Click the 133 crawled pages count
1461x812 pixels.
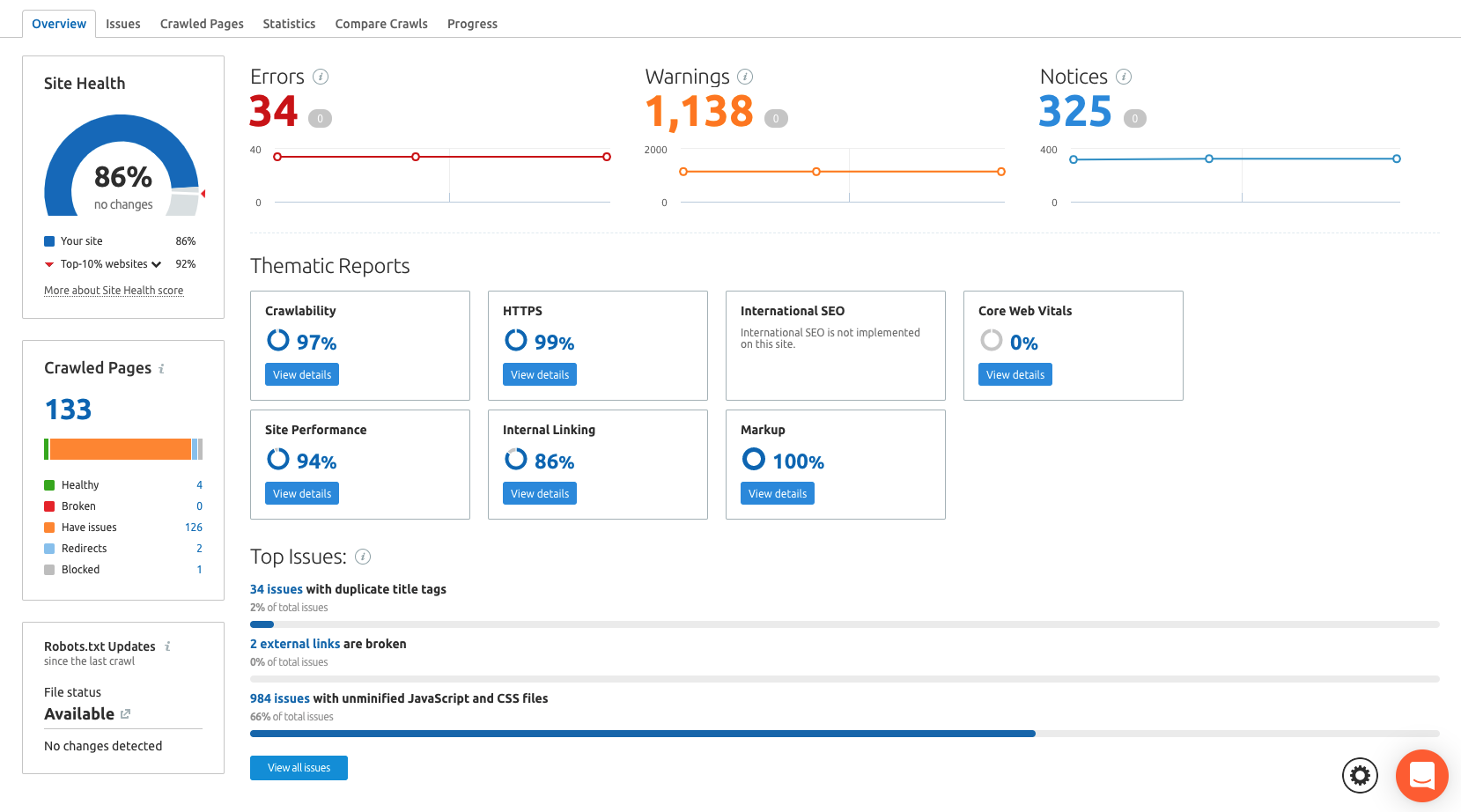click(68, 410)
